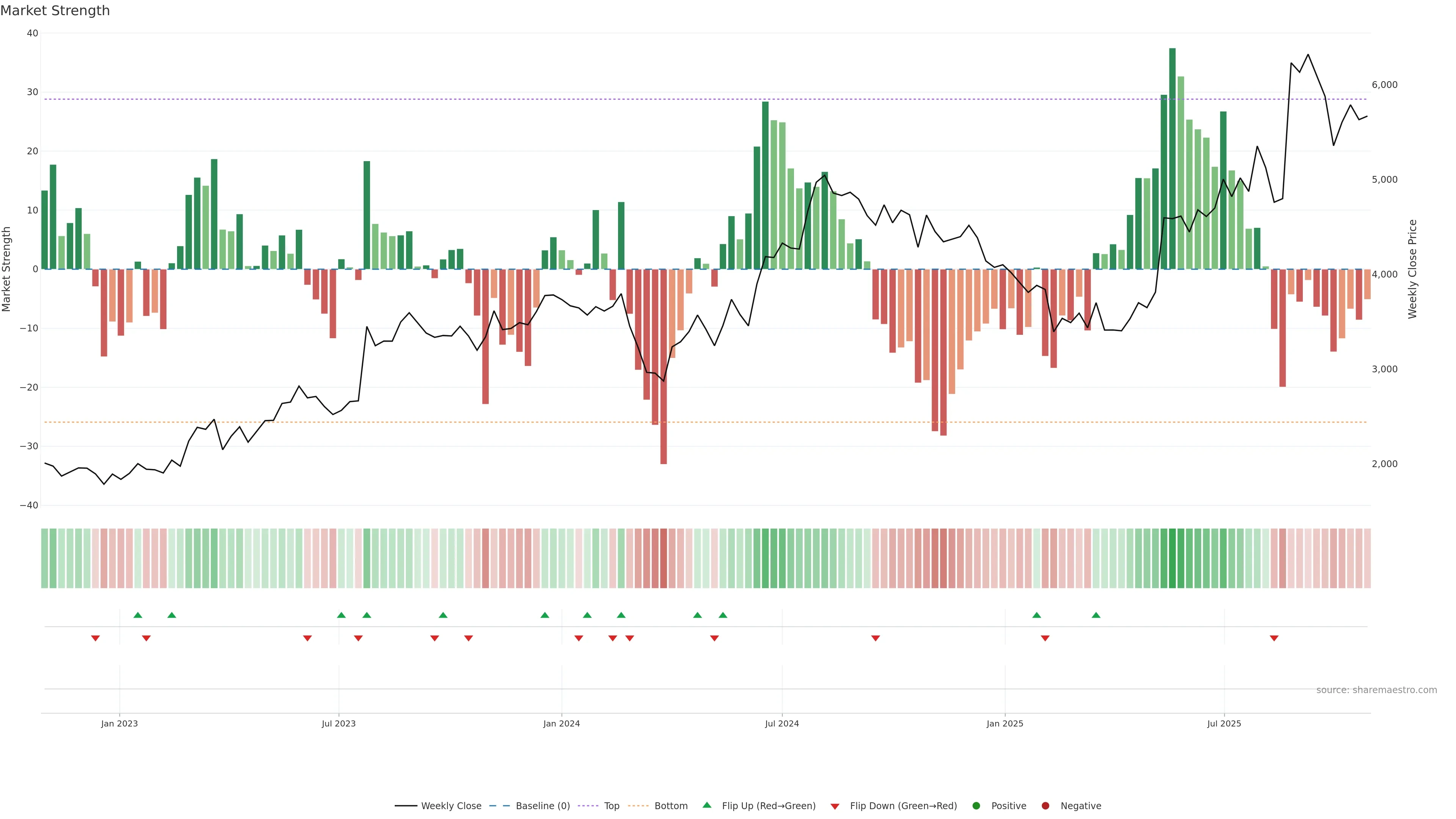Viewport: 1456px width, 819px height.
Task: Click the last red flip-down marker after Jul 2025
Action: pos(1274,638)
